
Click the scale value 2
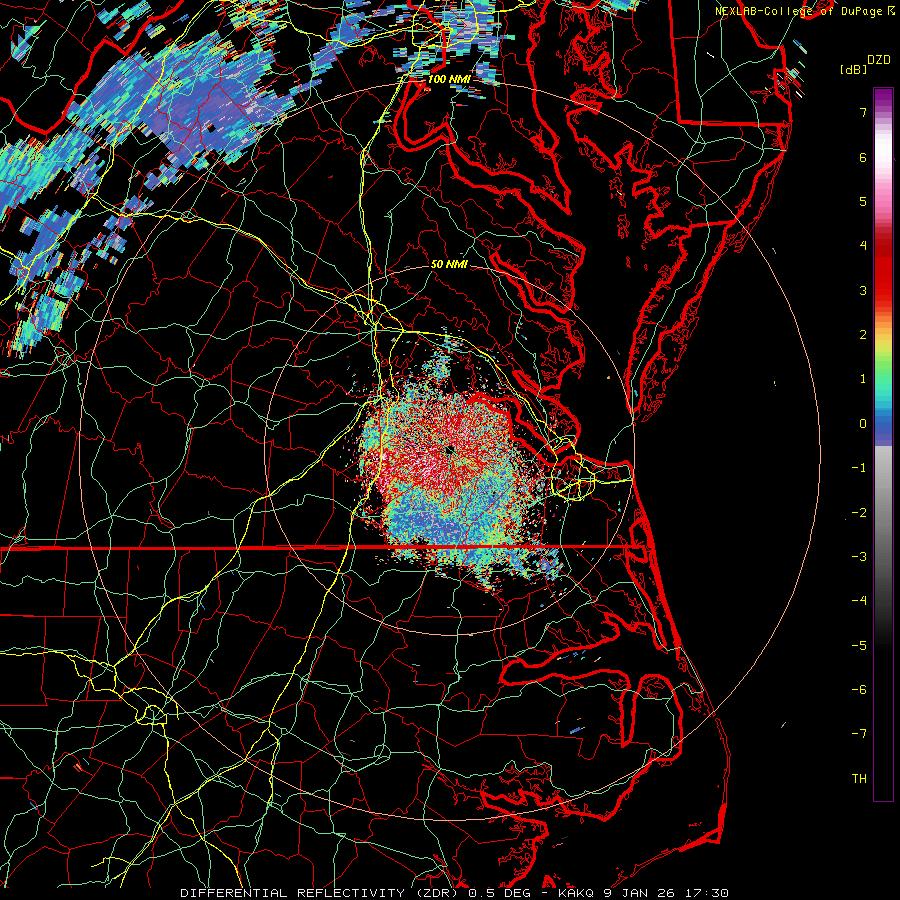[x=863, y=335]
